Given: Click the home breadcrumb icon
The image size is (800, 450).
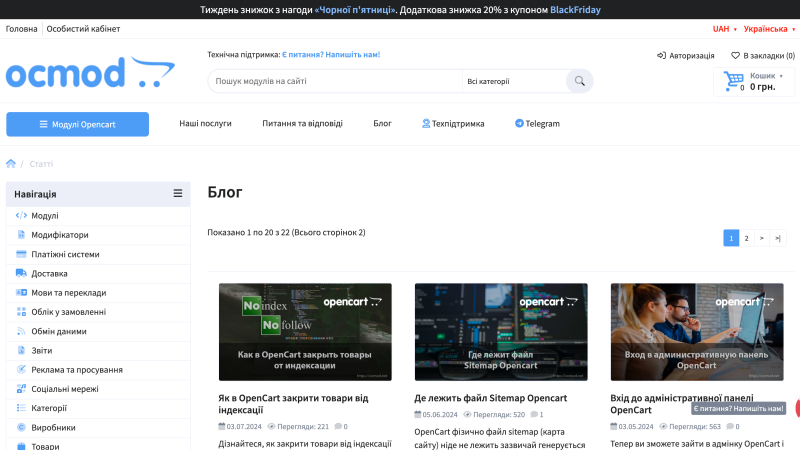Looking at the screenshot, I should (x=11, y=164).
